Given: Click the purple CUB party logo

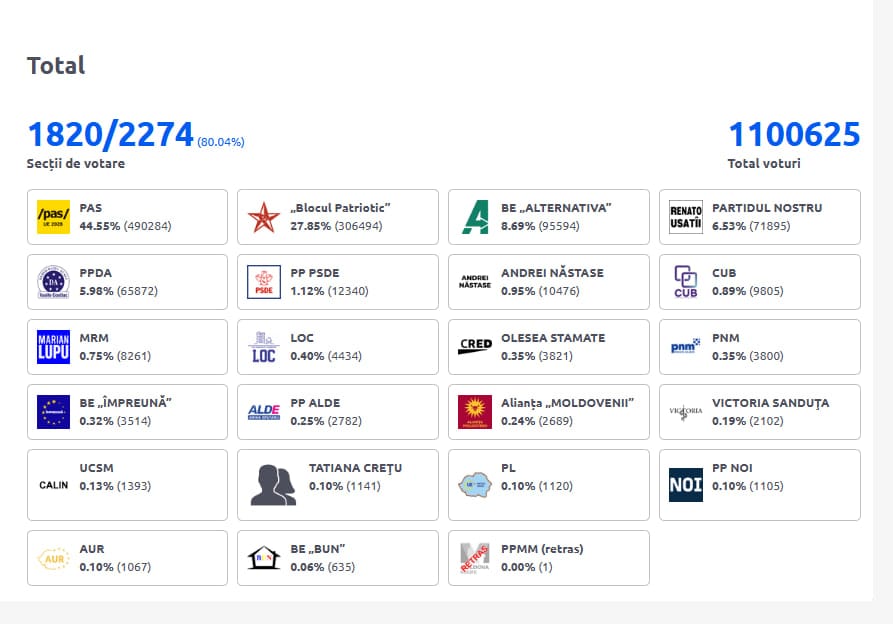Looking at the screenshot, I should (x=686, y=282).
